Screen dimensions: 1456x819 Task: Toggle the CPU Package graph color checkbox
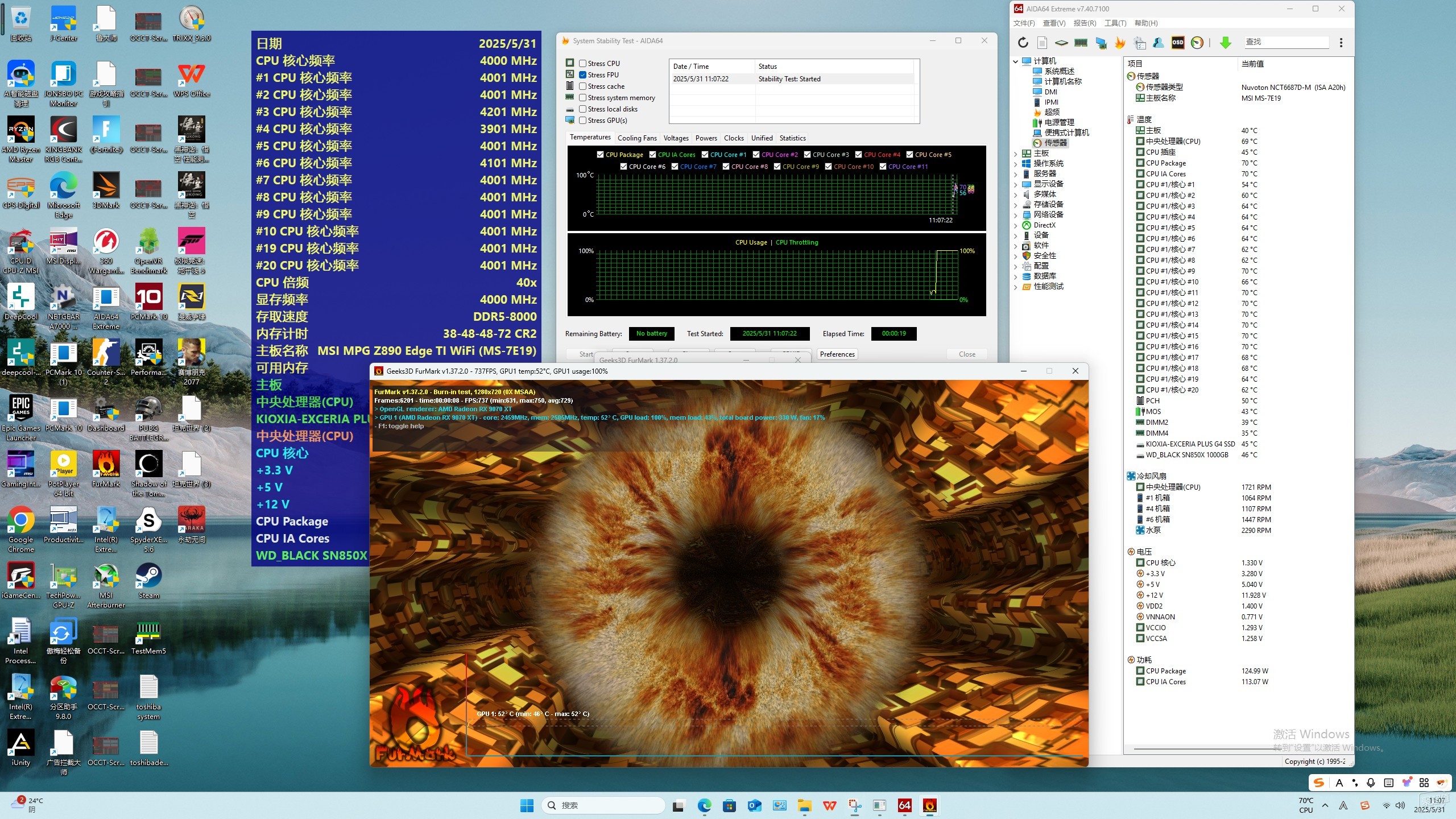coord(601,155)
